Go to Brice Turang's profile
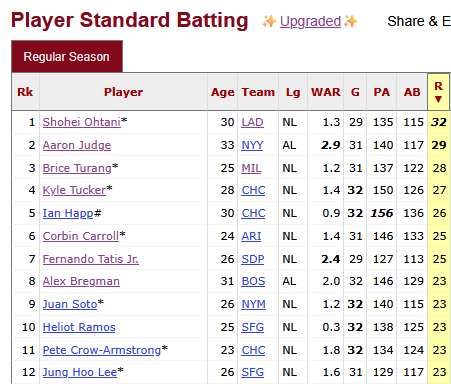451x384 pixels. (x=77, y=168)
